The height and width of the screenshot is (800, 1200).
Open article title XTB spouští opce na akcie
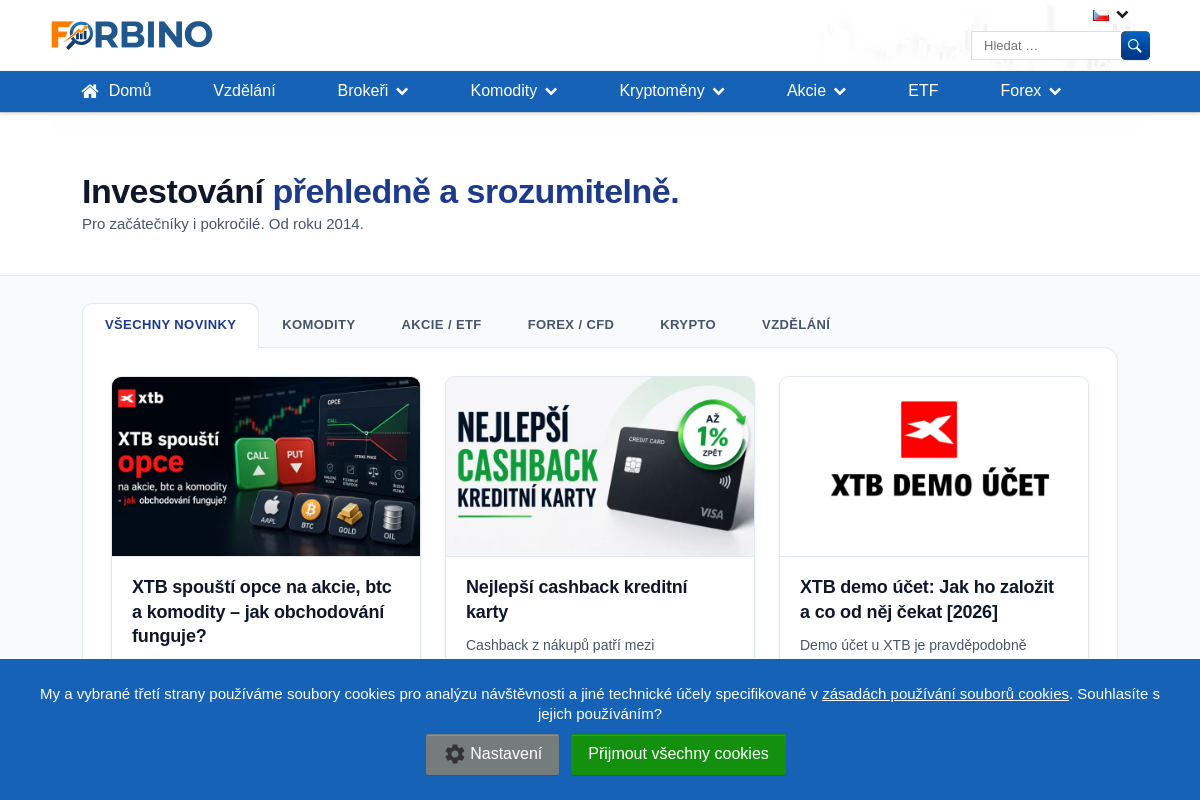[262, 611]
